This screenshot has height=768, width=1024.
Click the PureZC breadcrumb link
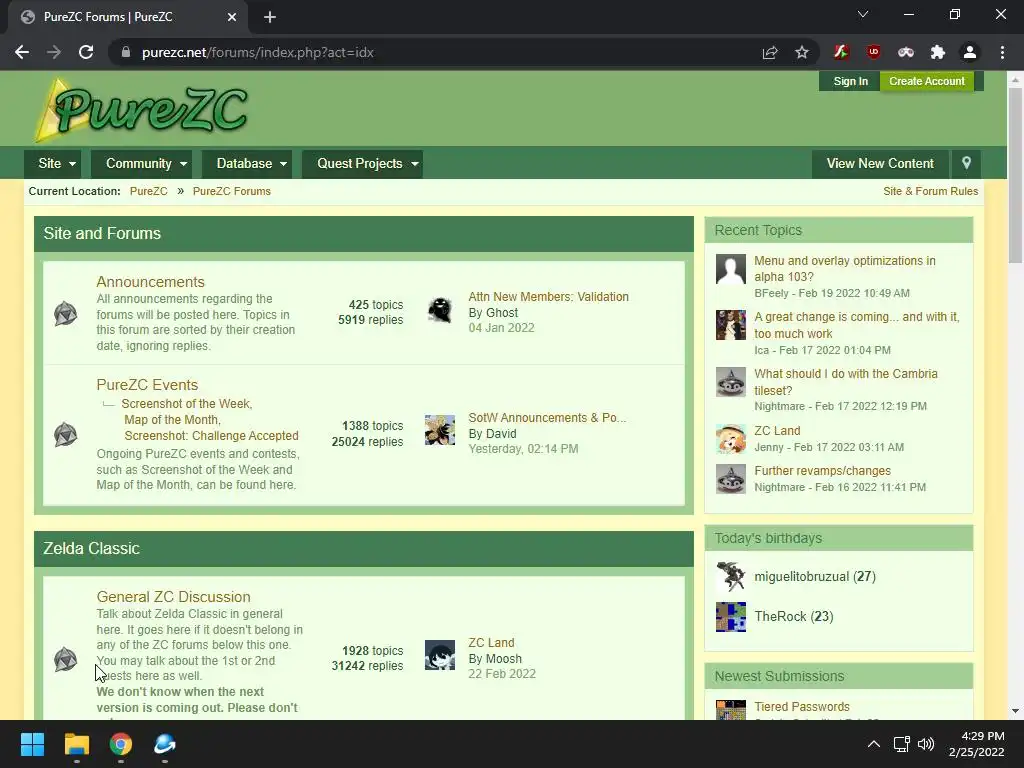pos(148,191)
